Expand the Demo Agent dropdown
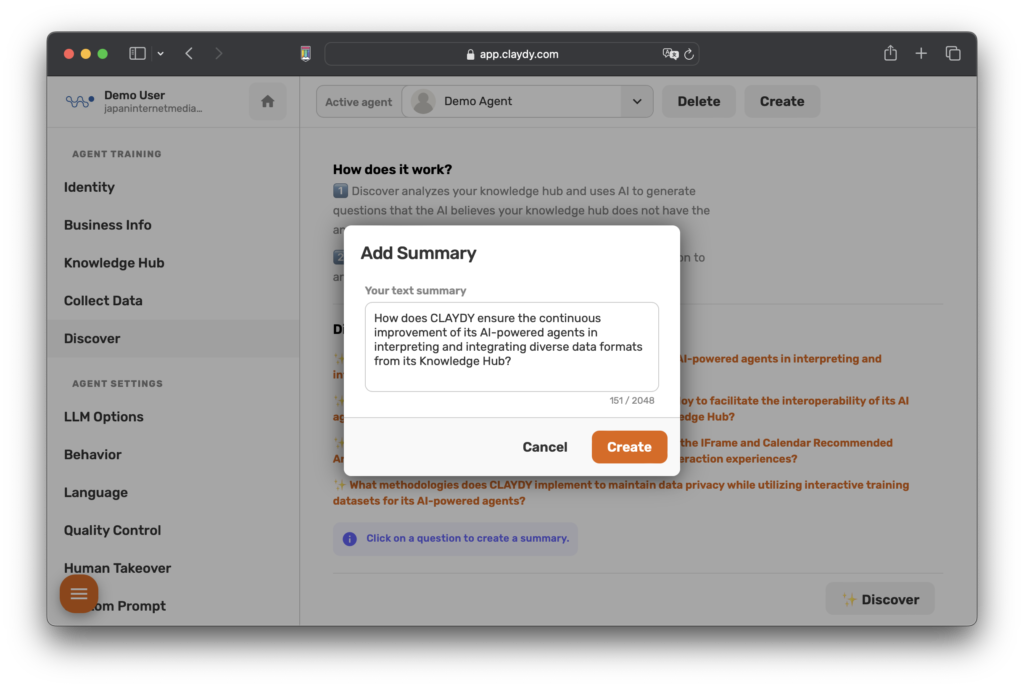The image size is (1024, 688). point(636,101)
